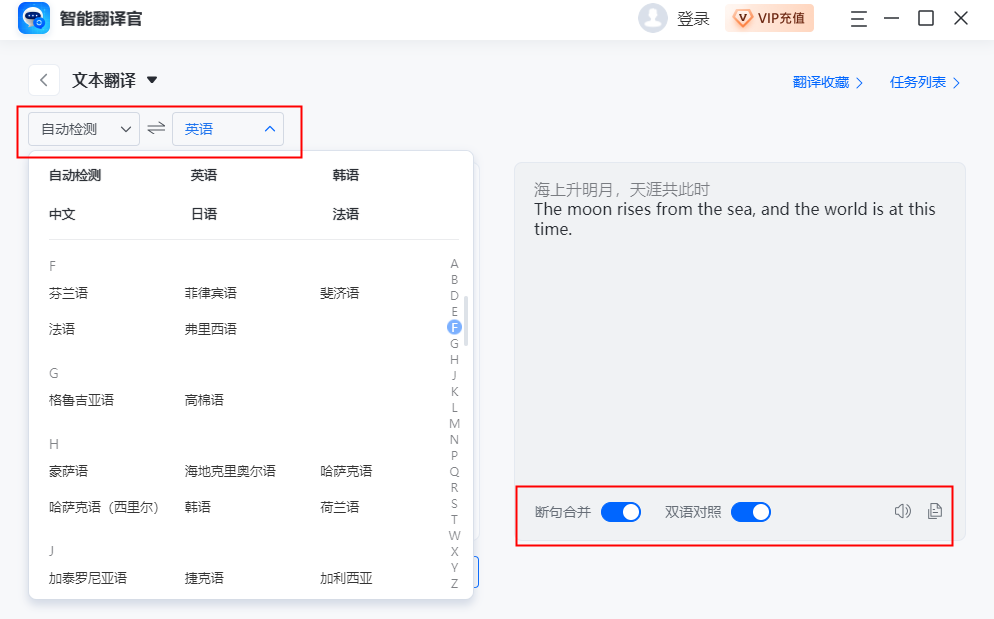Viewport: 994px width, 619px height.
Task: Click the VIP充值 recharge badge
Action: point(769,18)
